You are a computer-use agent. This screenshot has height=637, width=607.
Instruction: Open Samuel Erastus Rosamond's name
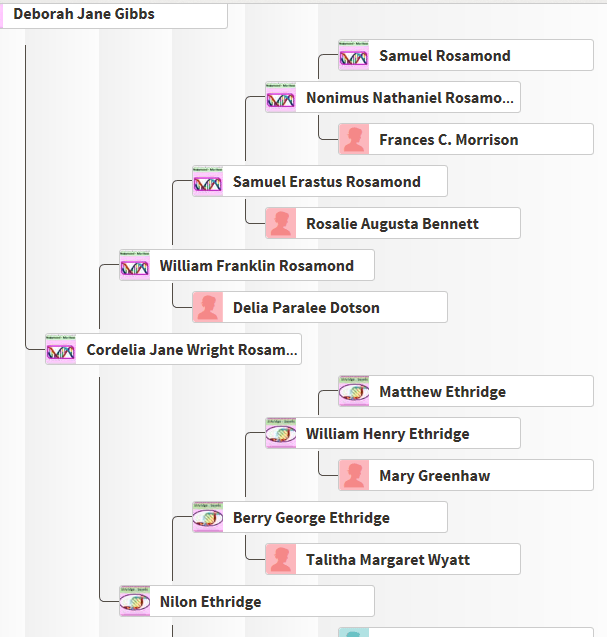(326, 182)
